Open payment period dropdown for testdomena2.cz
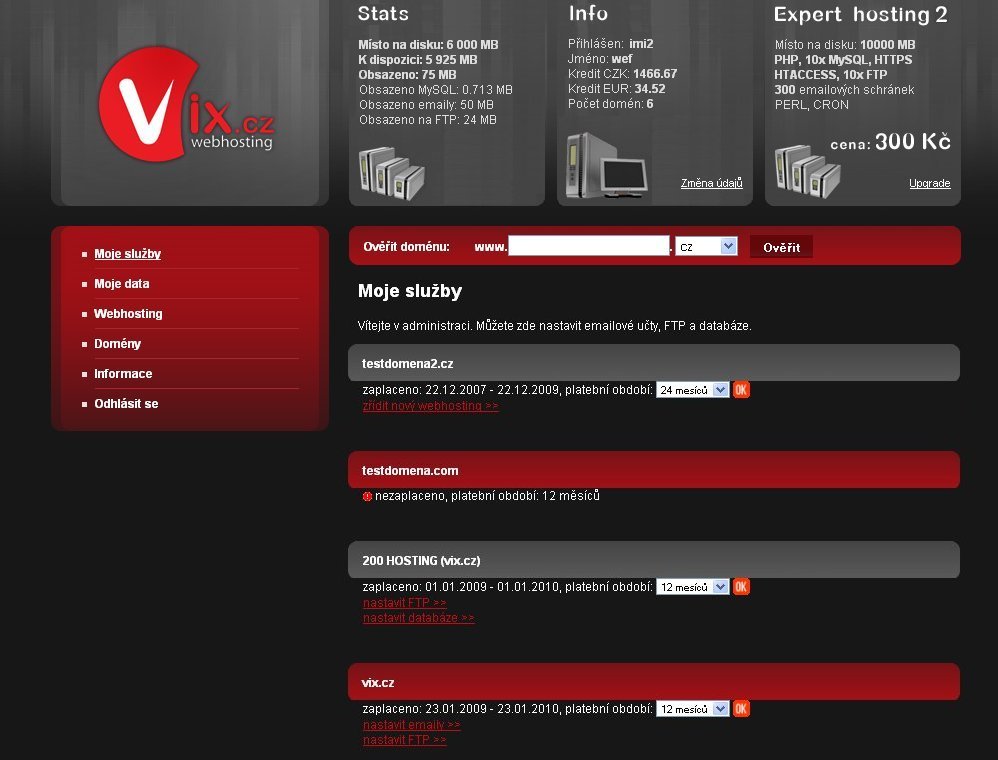The width and height of the screenshot is (998, 760). (x=692, y=390)
